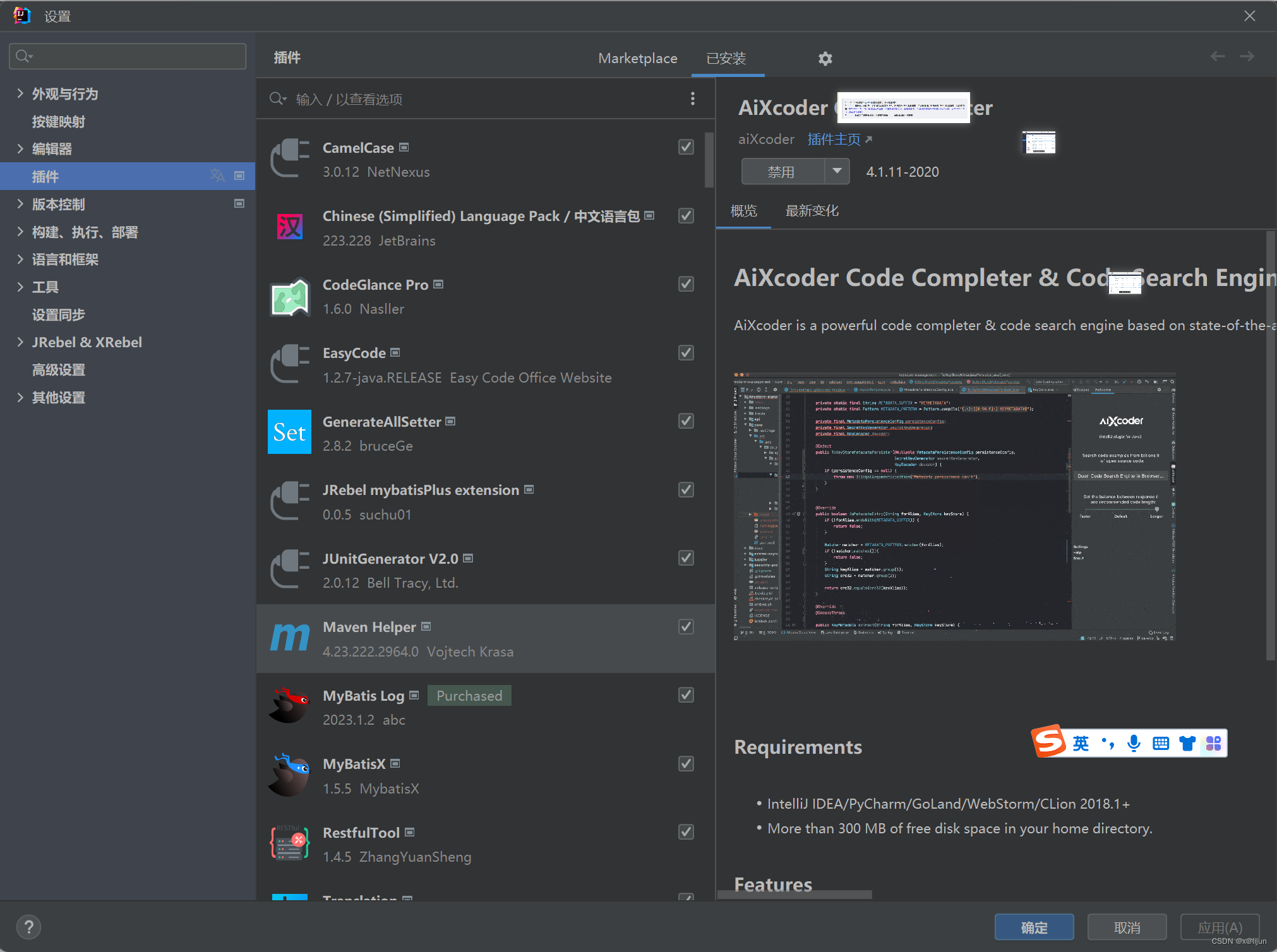Click the 应用(A) button
The height and width of the screenshot is (952, 1277).
tap(1220, 927)
